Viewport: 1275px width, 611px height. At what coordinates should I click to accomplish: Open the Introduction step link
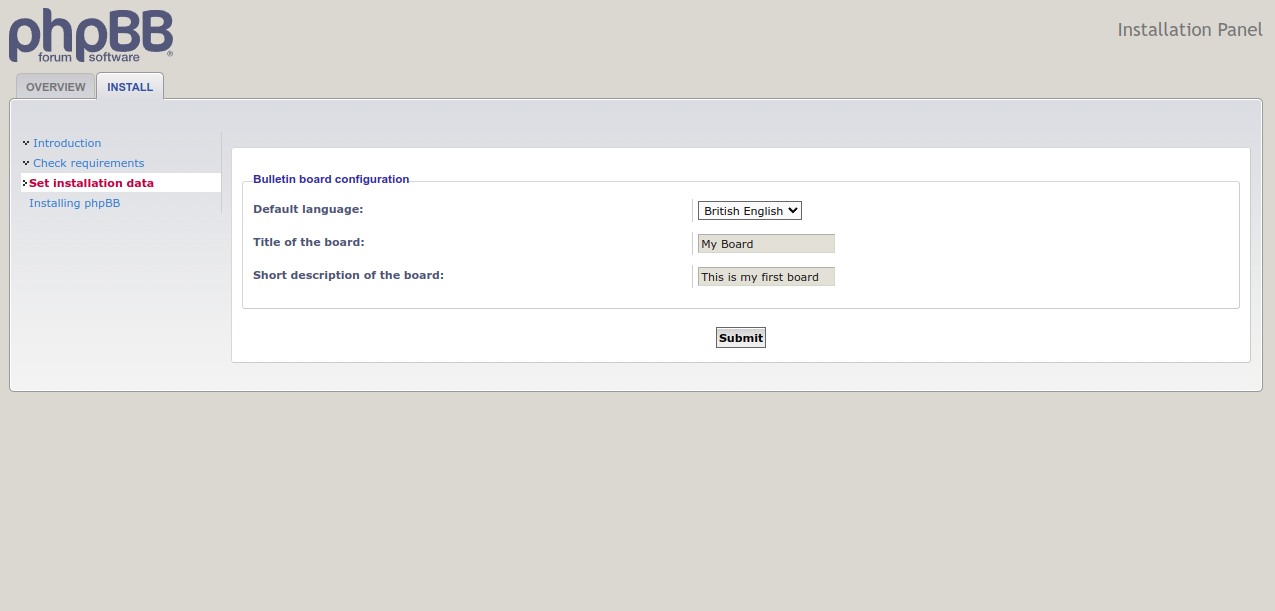pos(67,143)
